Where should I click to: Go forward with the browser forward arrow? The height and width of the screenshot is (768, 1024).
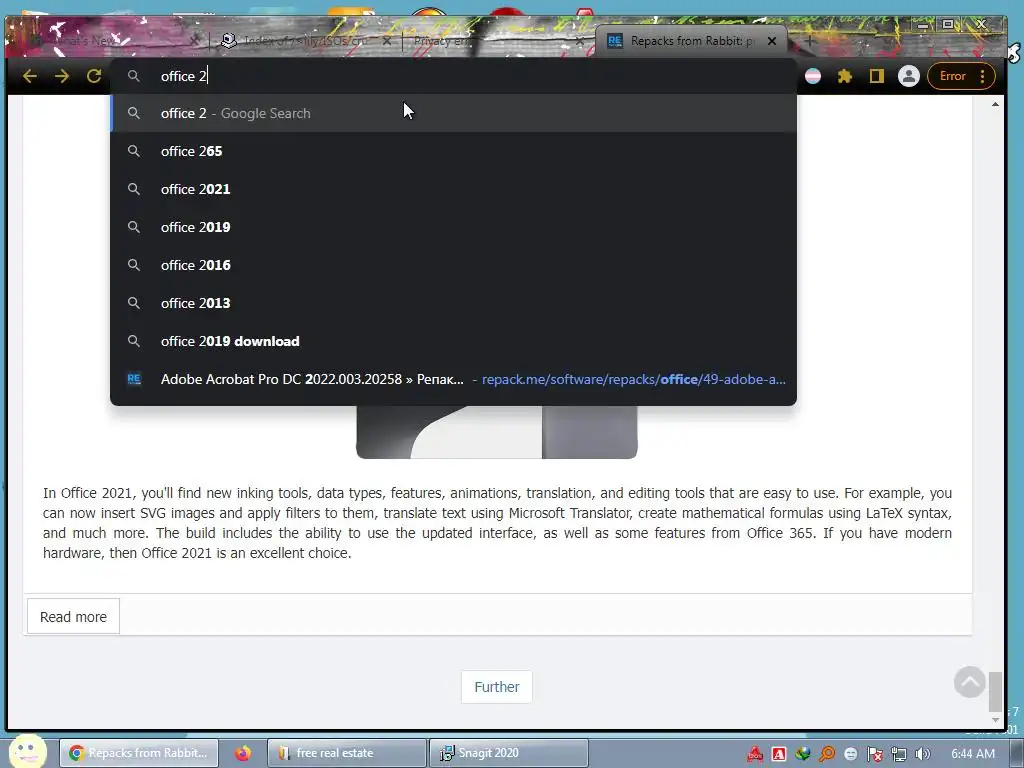click(x=62, y=76)
